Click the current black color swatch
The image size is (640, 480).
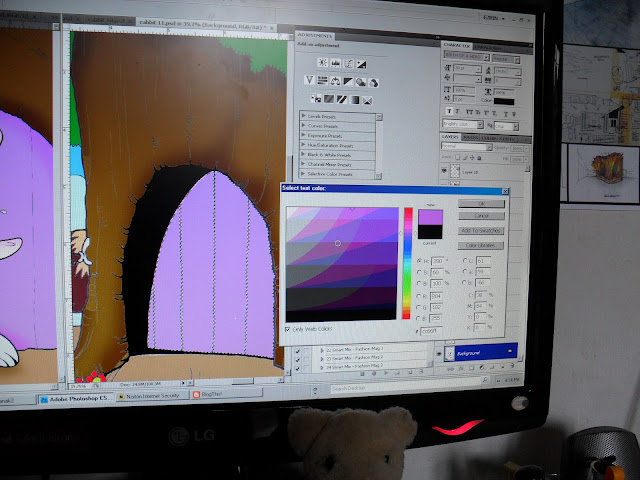(x=430, y=232)
